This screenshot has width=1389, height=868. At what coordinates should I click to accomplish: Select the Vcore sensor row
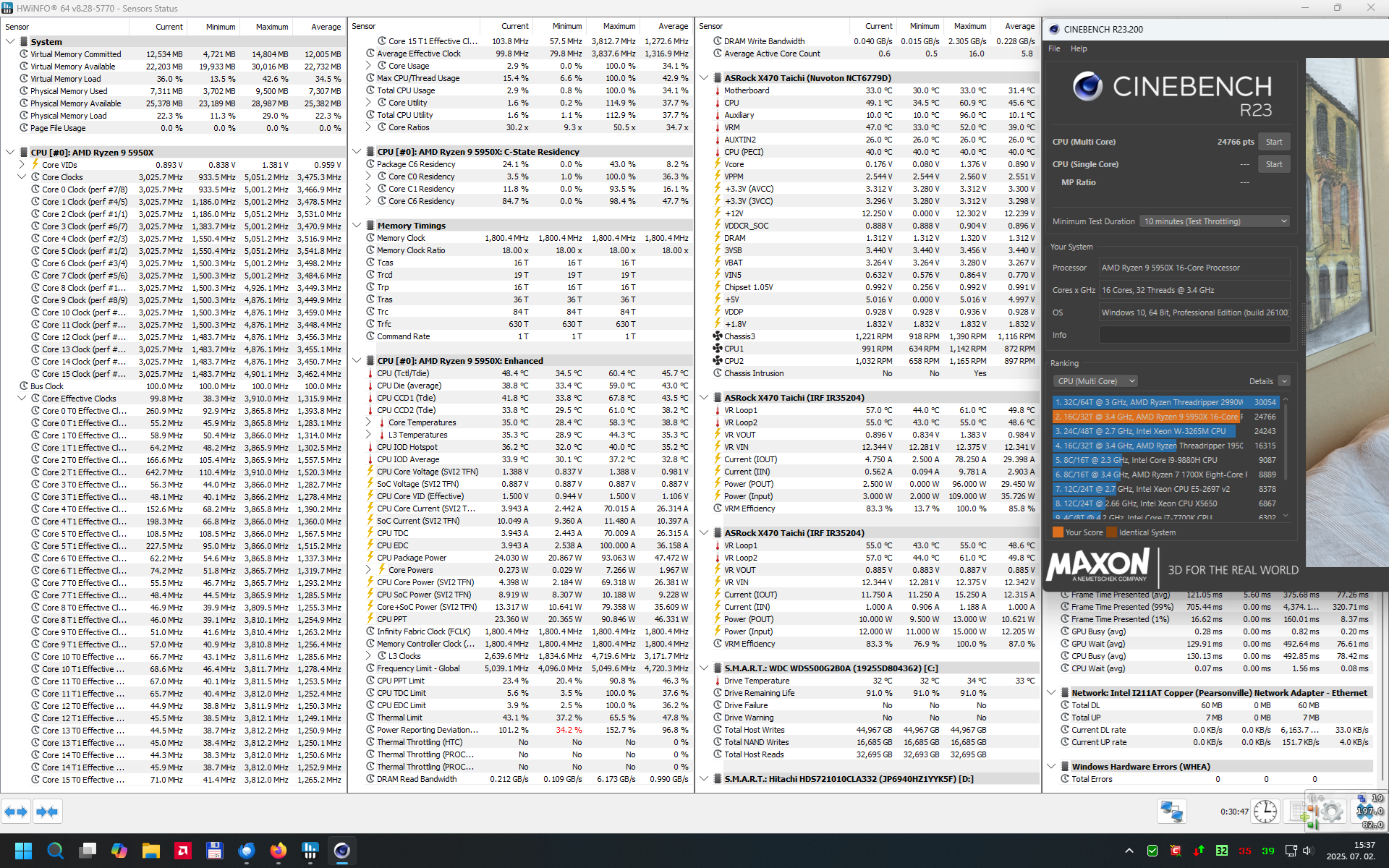tap(875, 164)
